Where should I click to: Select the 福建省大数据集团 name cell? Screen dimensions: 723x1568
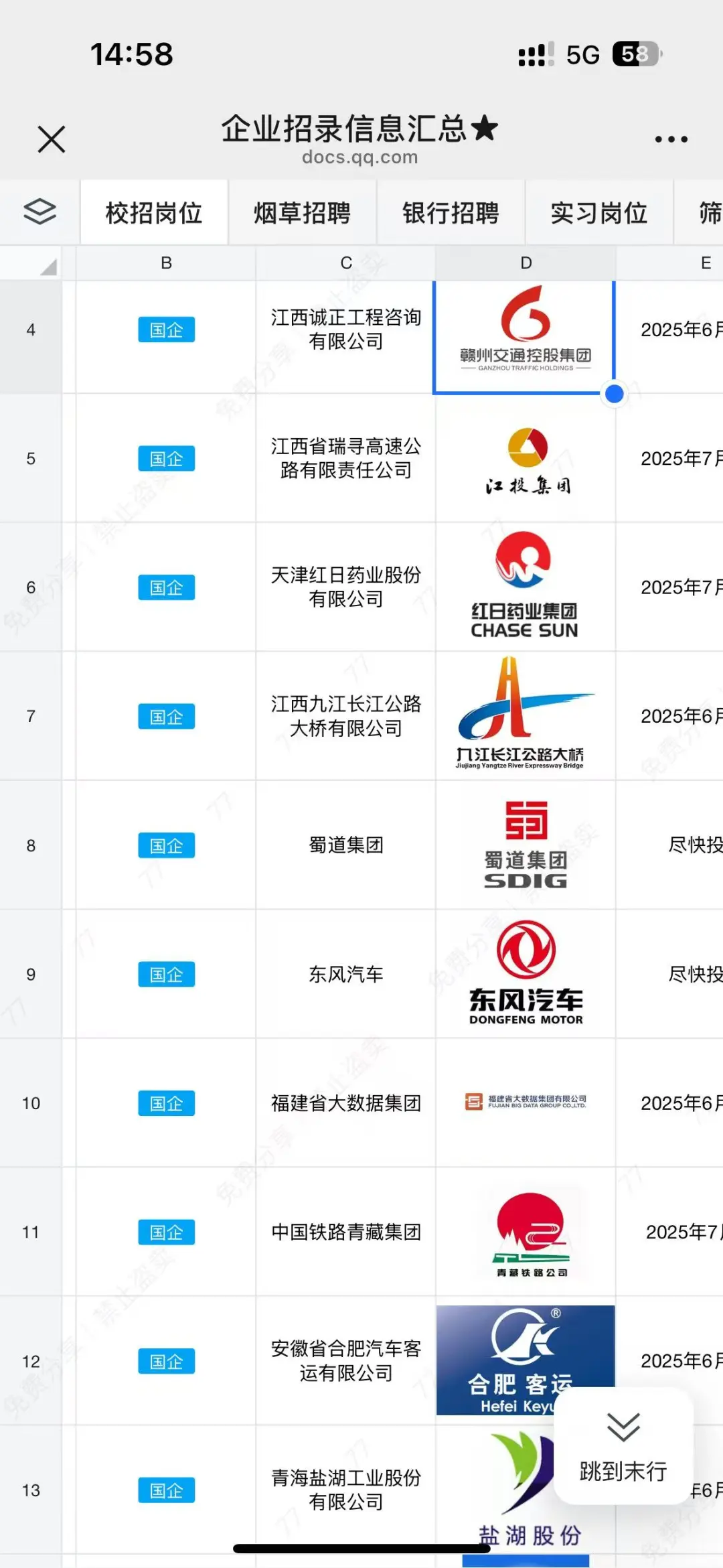click(x=346, y=1103)
